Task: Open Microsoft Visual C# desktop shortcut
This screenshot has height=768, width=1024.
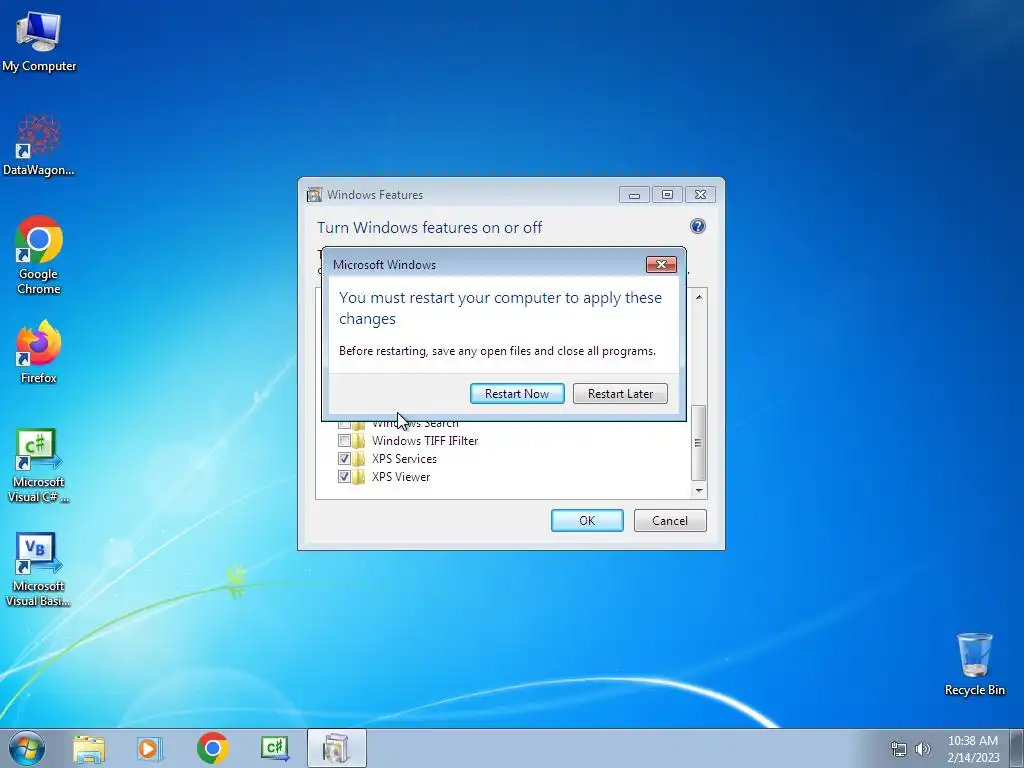Action: 39,466
